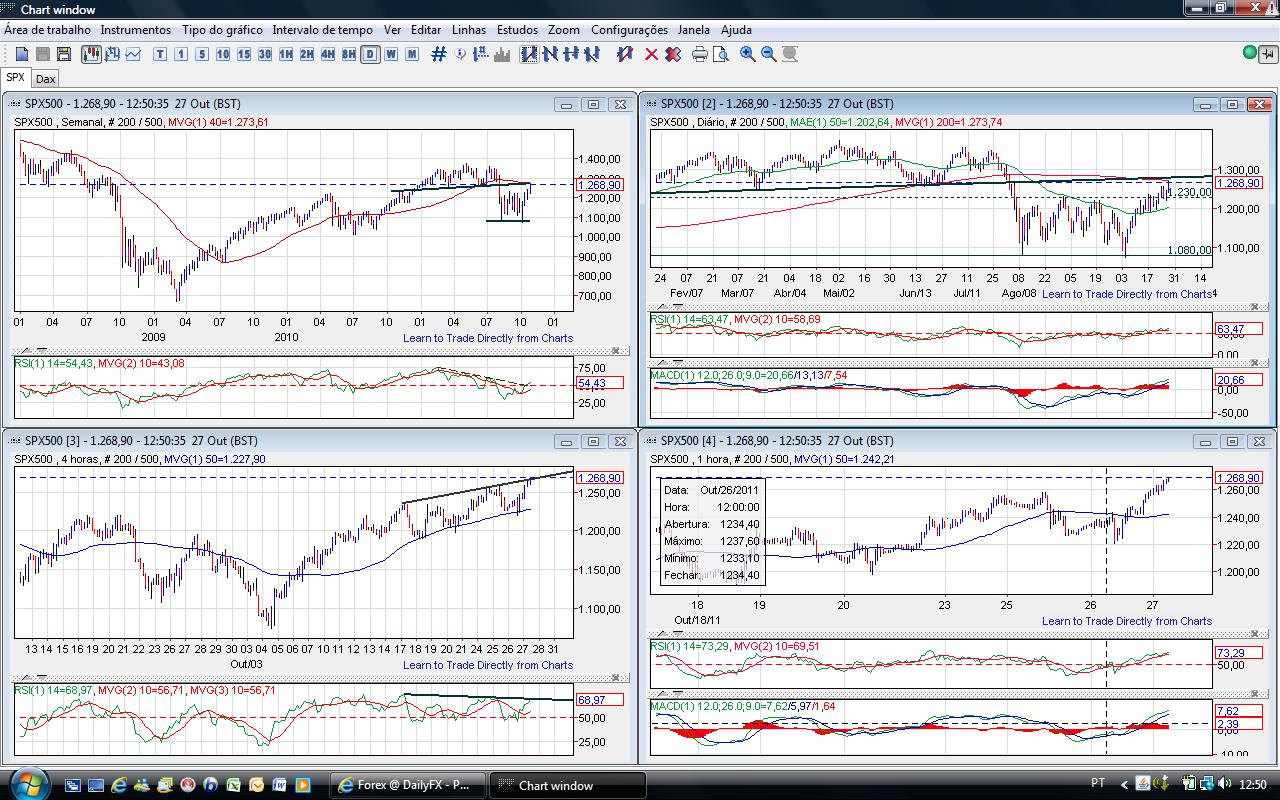Set 8H interval button
1280x800 pixels.
pos(349,54)
